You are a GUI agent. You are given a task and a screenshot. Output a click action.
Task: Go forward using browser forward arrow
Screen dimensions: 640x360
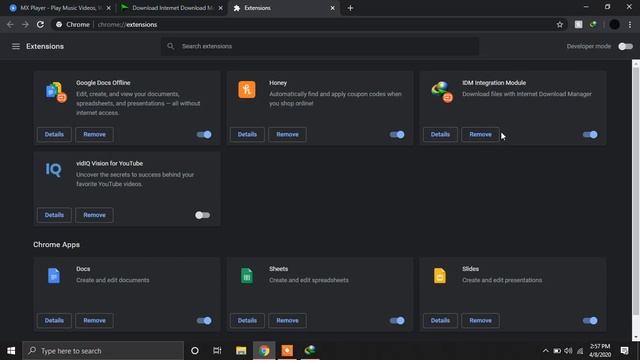(25, 24)
